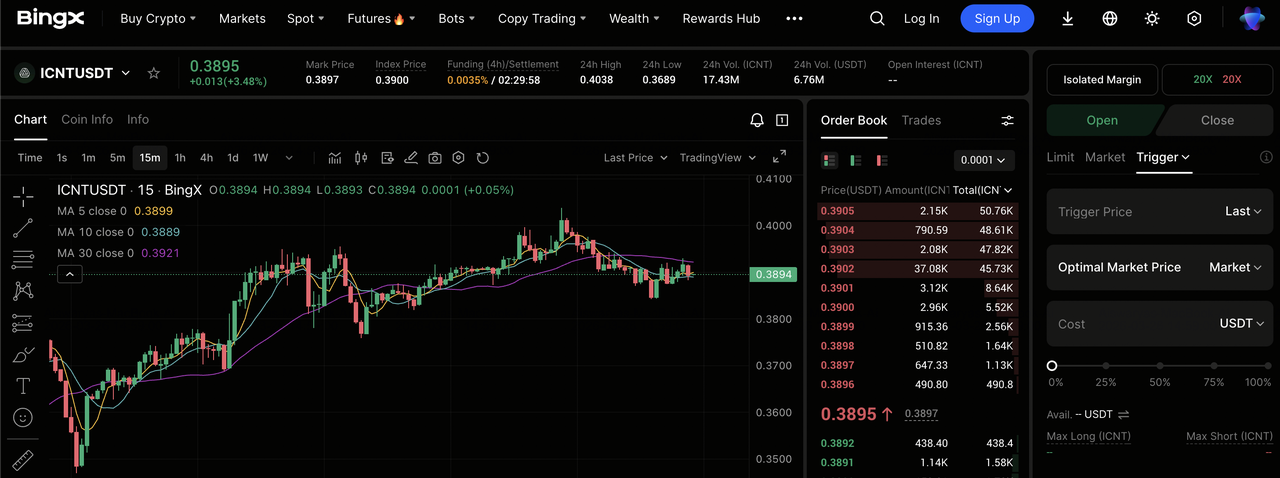Click the candlestick chart style icon
The width and height of the screenshot is (1280, 478).
361,158
